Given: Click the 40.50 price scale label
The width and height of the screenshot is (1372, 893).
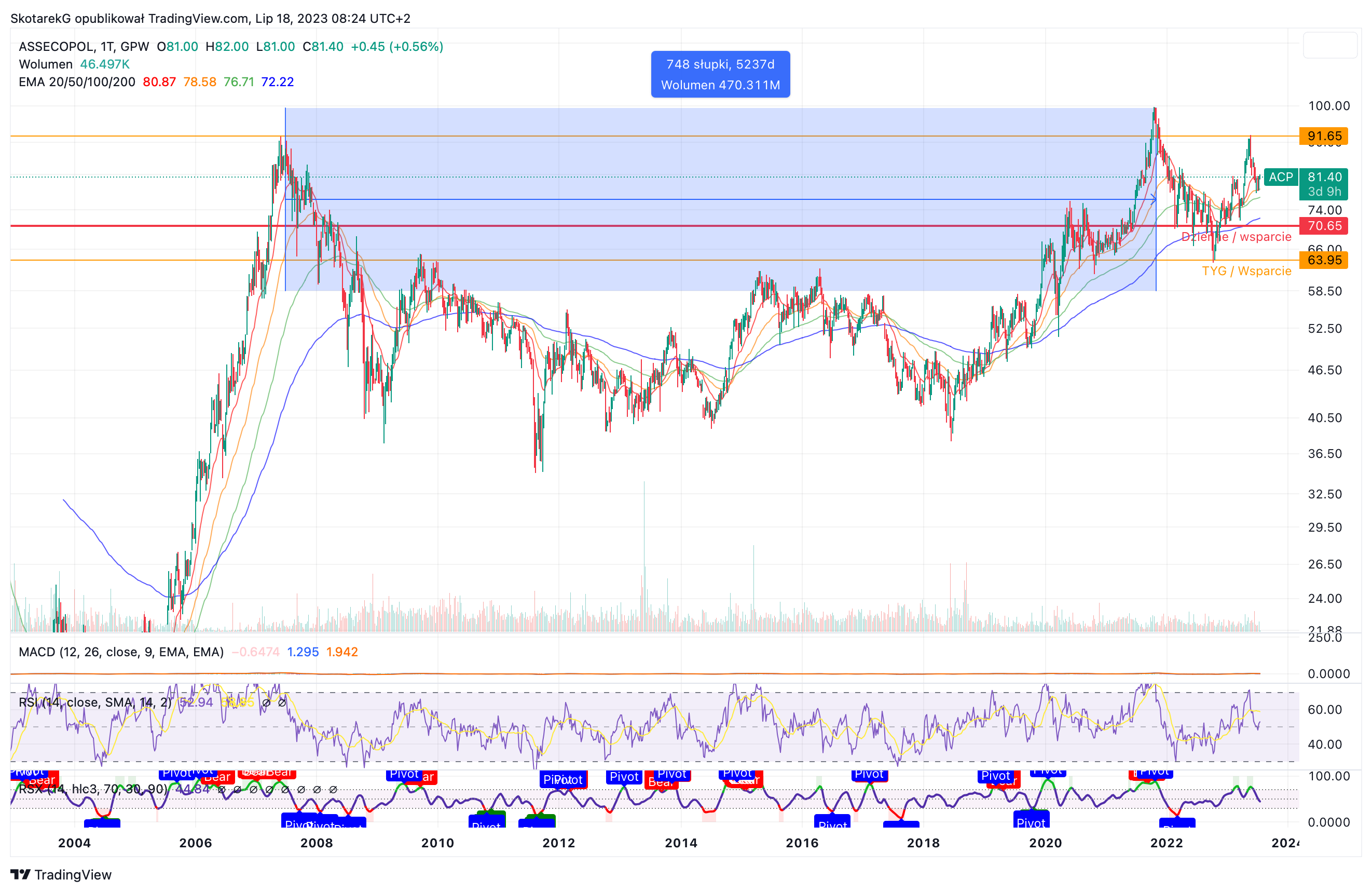Looking at the screenshot, I should coord(1325,417).
